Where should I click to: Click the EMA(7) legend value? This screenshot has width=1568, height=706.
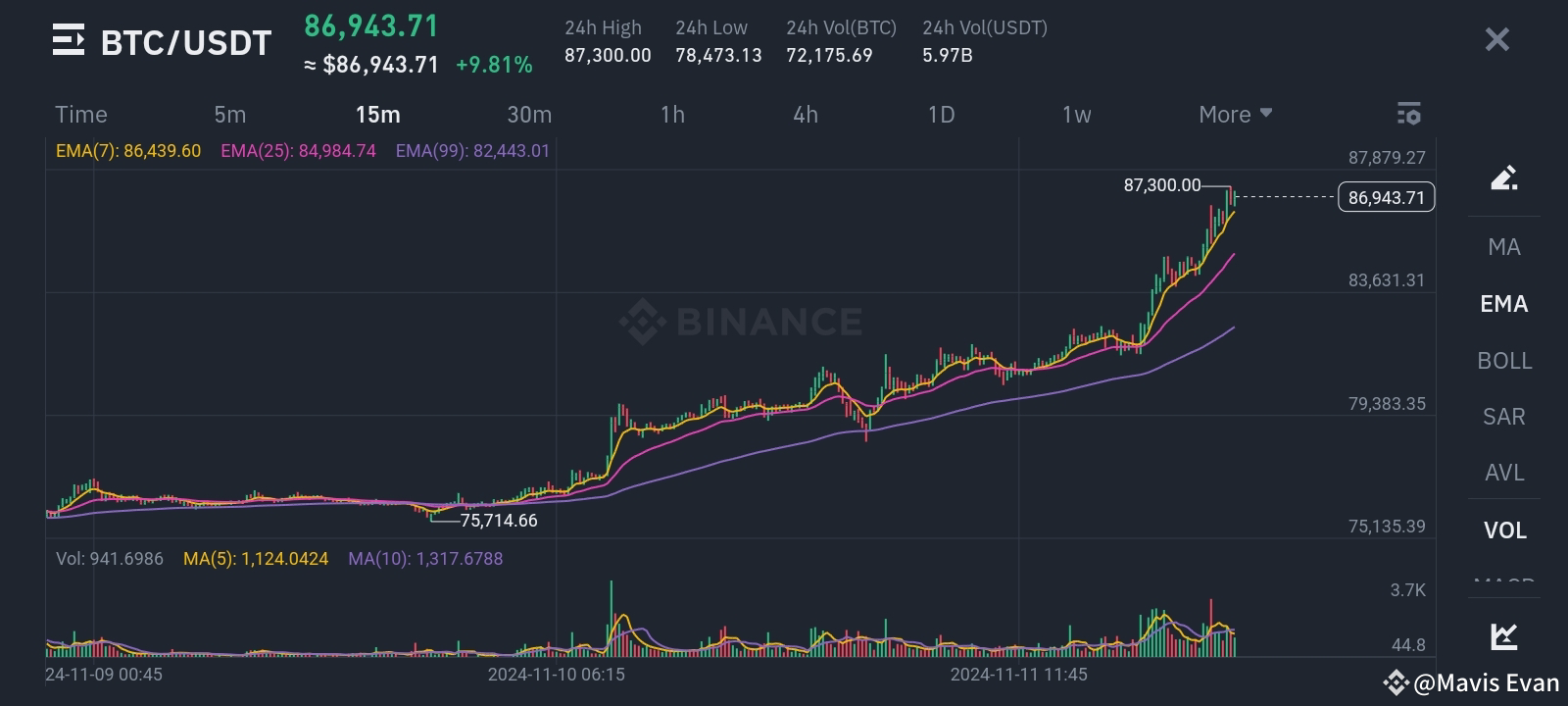coord(128,151)
